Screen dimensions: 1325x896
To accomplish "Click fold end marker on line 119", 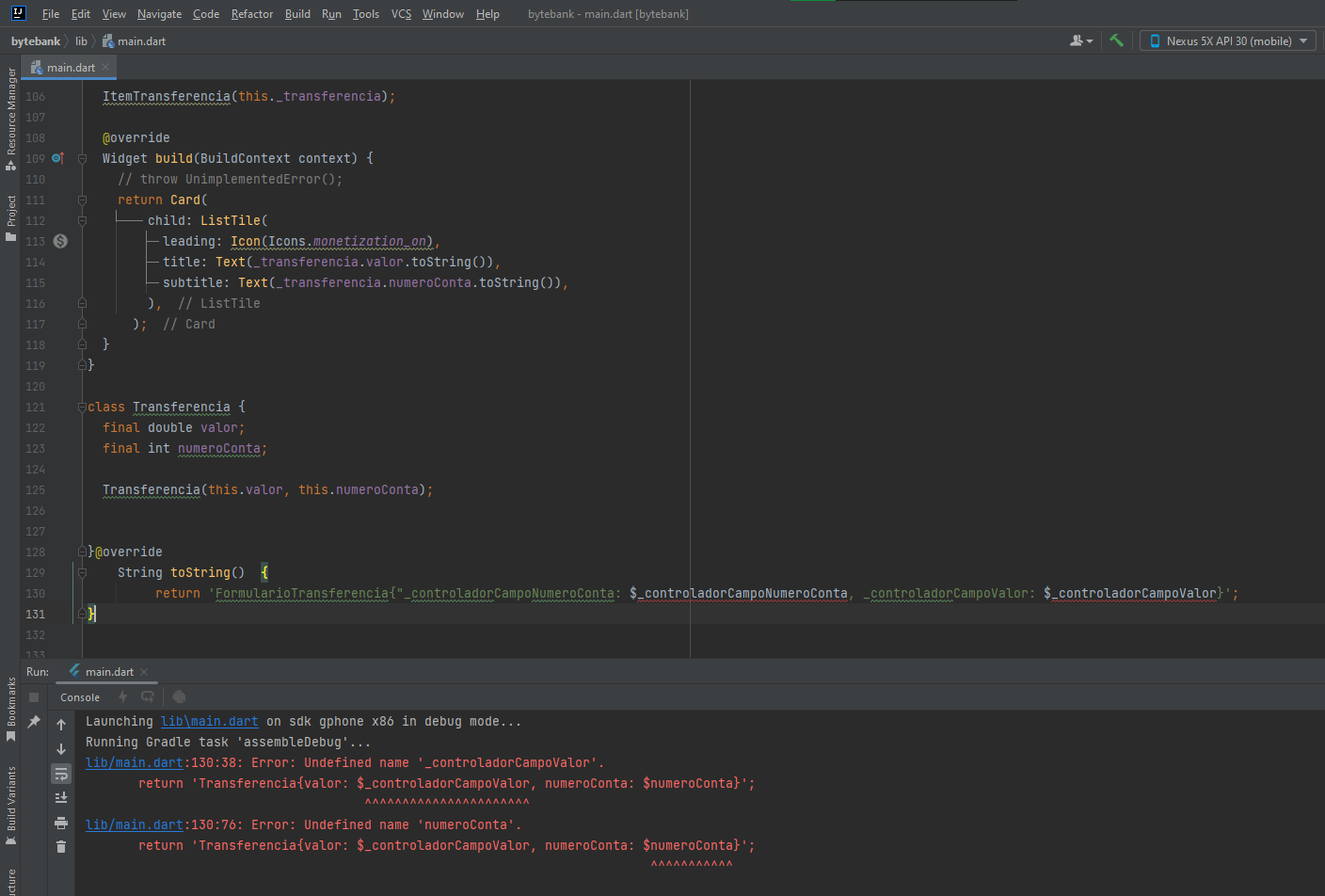I will pos(82,365).
